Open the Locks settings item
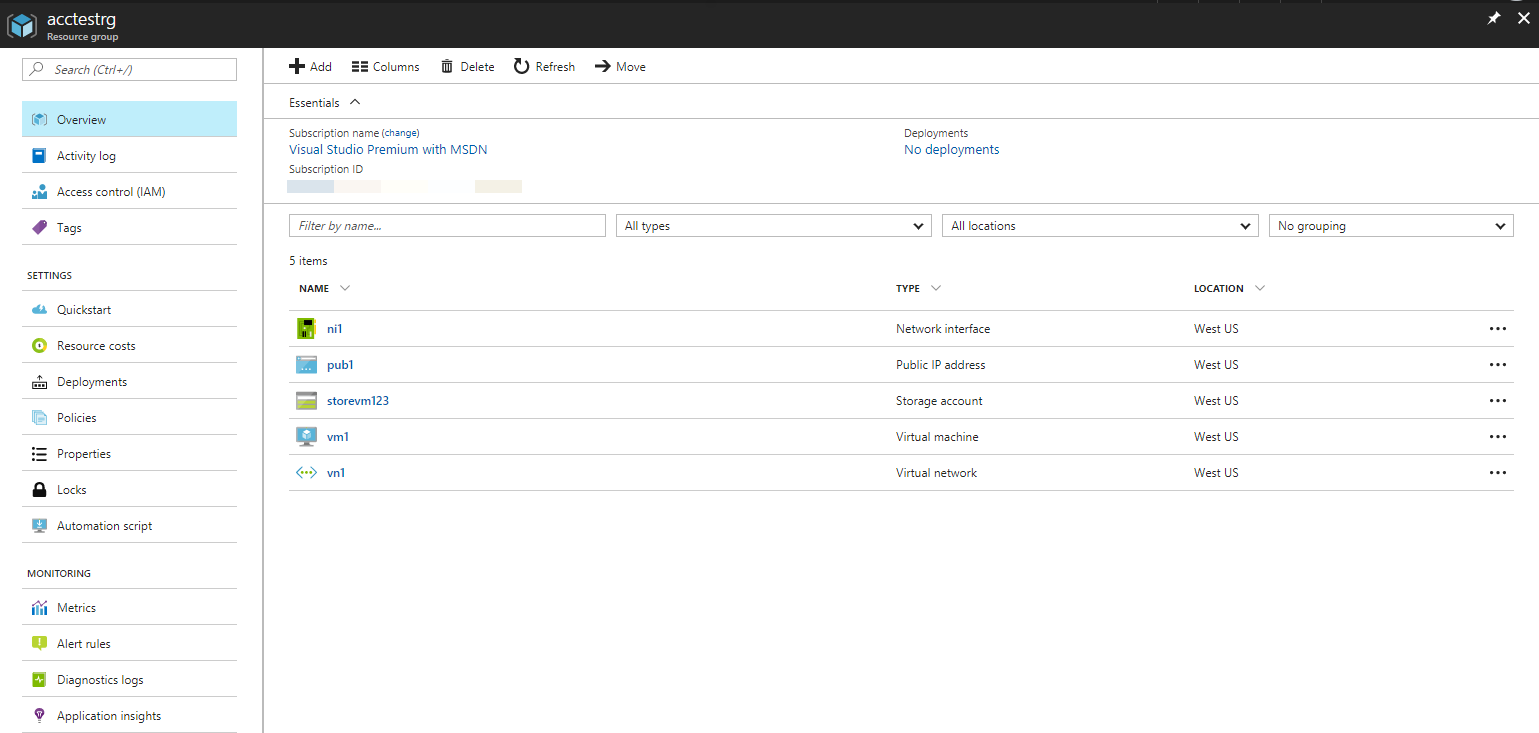Viewport: 1539px width, 733px height. (x=71, y=490)
